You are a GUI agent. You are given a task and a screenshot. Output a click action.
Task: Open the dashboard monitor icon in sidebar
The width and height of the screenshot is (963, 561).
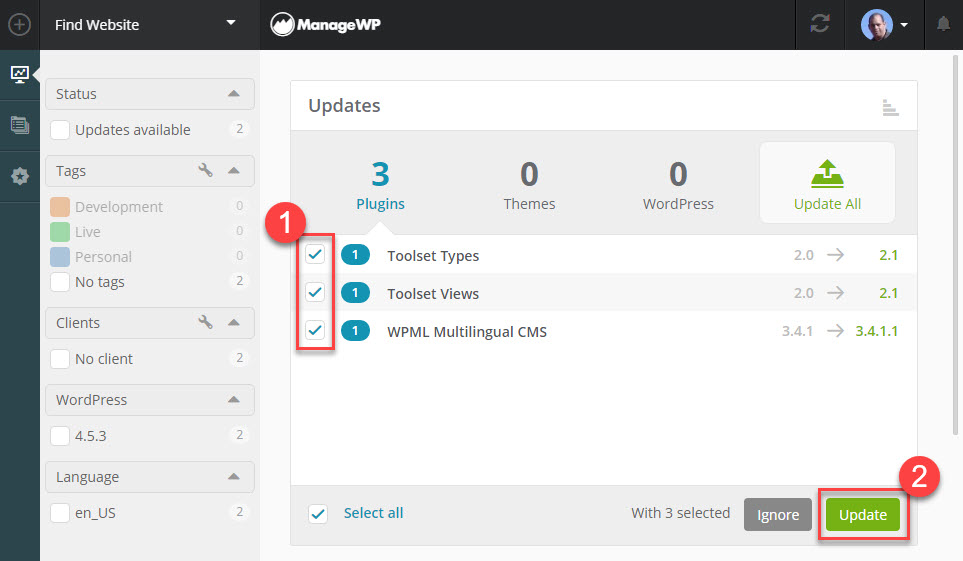pos(19,74)
